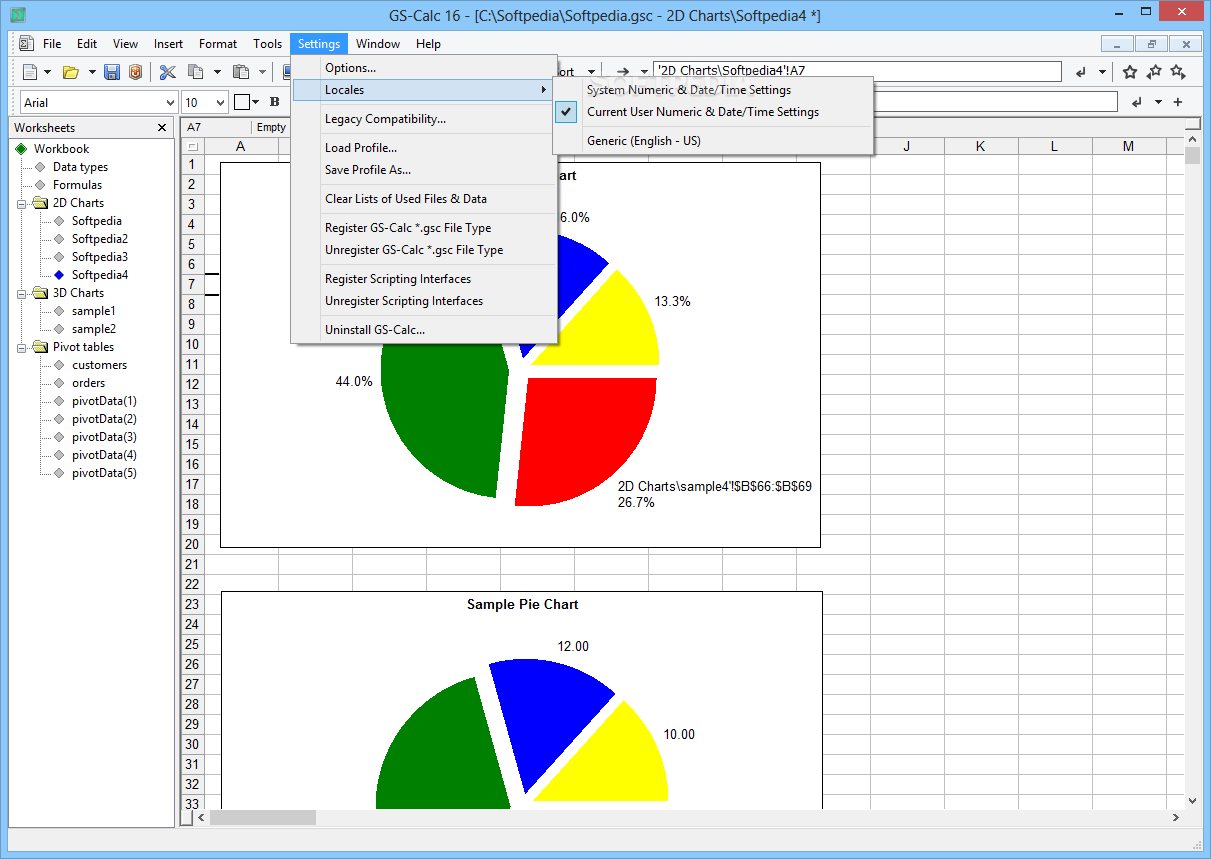This screenshot has width=1211, height=859.
Task: Expand the Locales submenu
Action: point(423,90)
